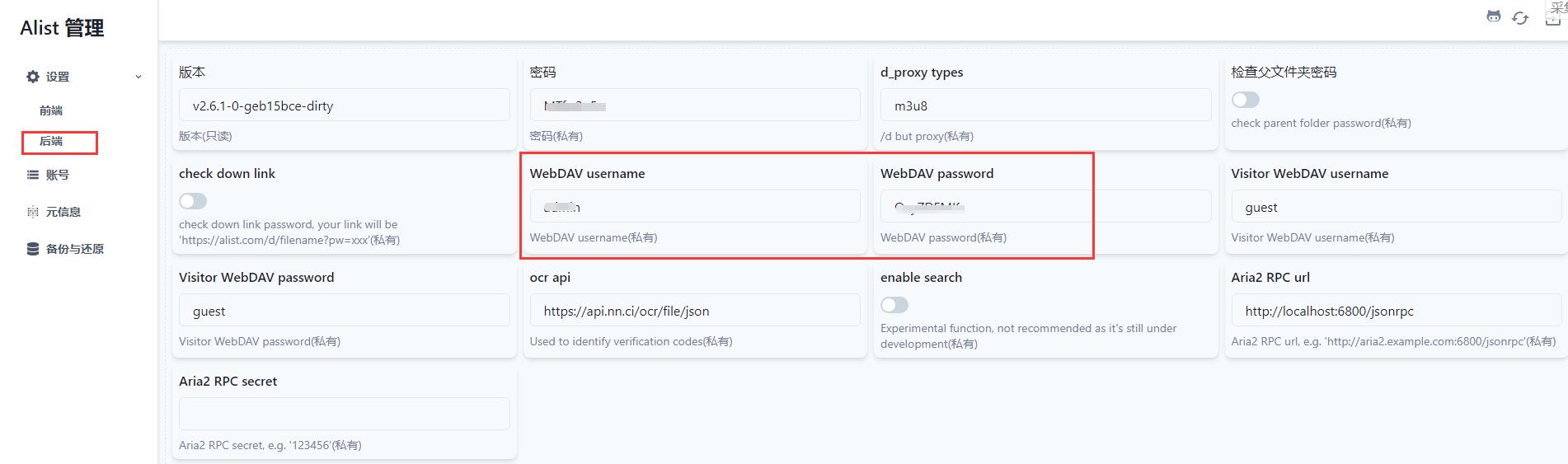Toggle the 检查父文件夹密码 switch
This screenshot has height=464, width=1568.
(1245, 100)
